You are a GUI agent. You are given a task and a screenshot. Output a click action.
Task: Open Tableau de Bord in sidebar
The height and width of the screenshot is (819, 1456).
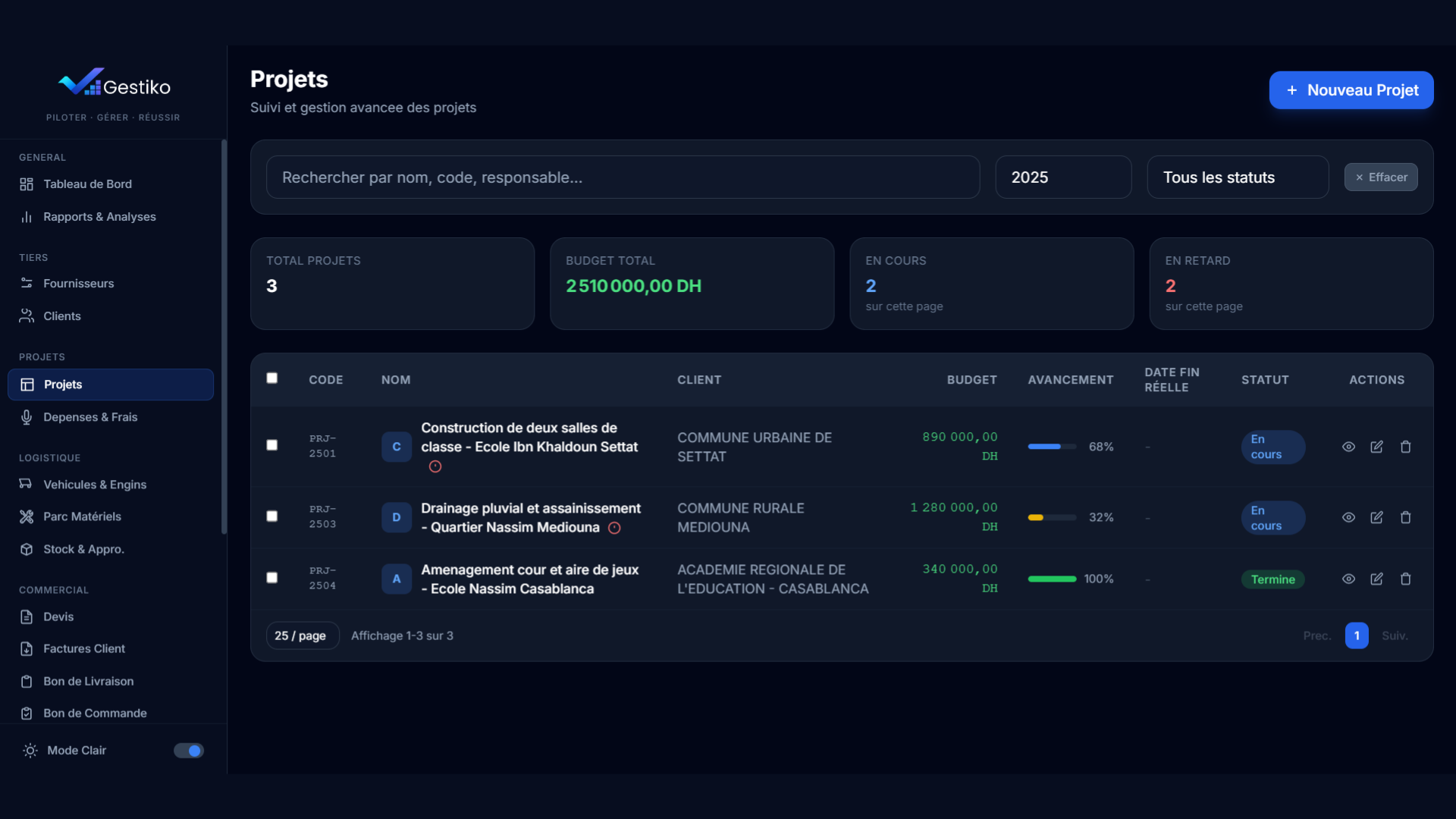coord(87,184)
